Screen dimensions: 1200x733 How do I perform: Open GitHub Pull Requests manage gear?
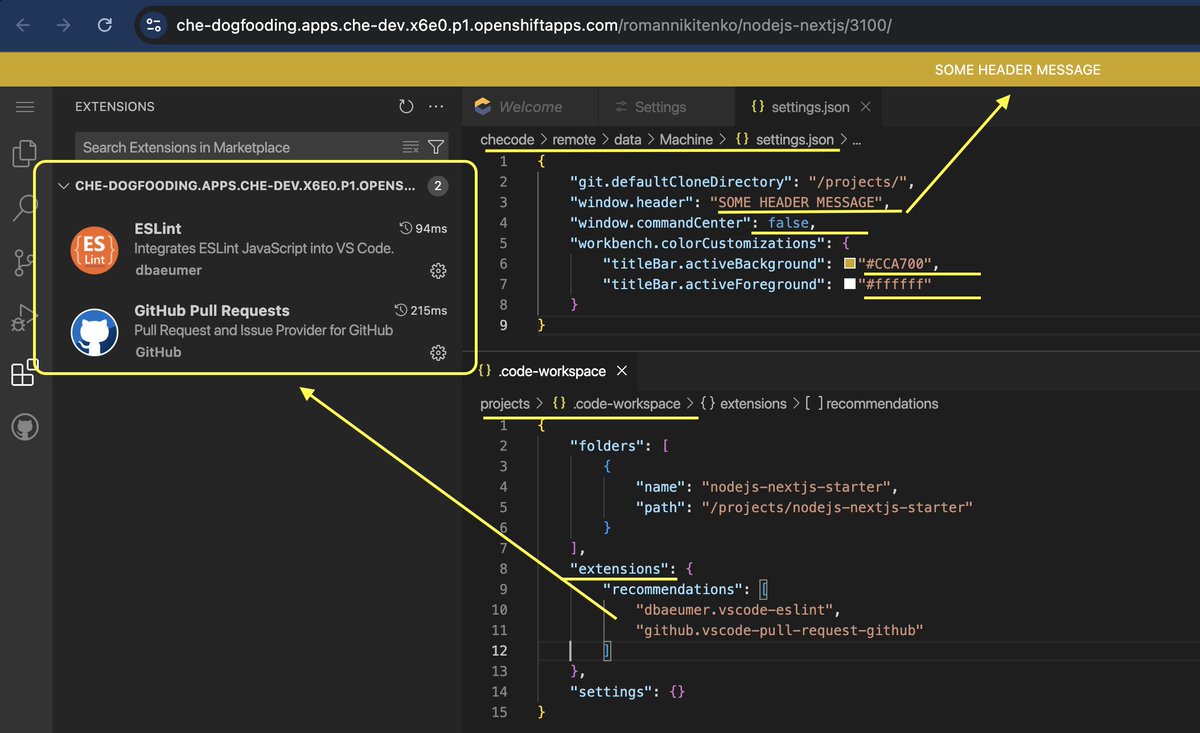(437, 352)
